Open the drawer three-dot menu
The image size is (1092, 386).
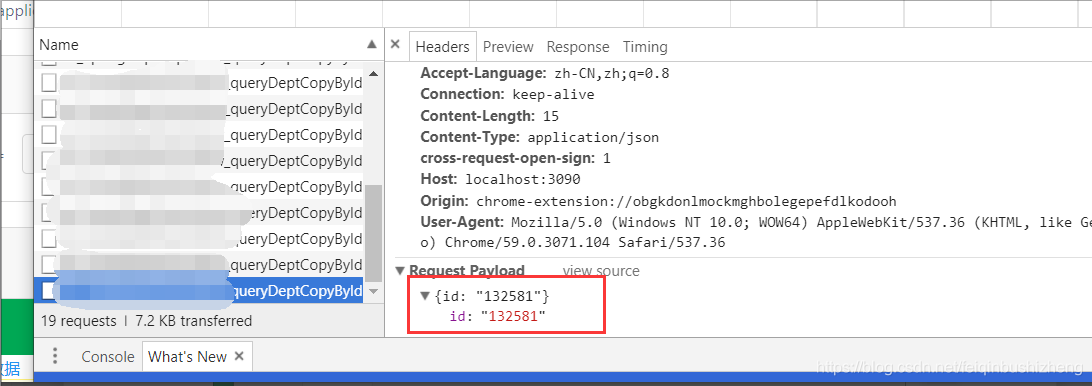(x=55, y=357)
